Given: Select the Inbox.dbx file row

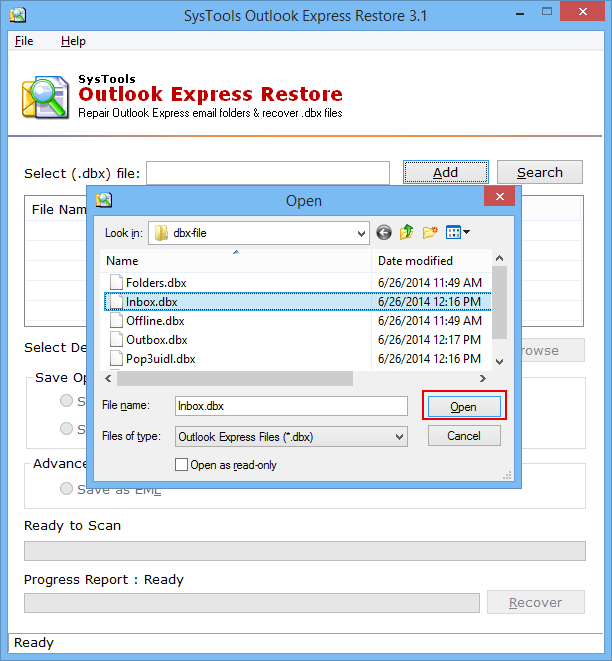Looking at the screenshot, I should (298, 301).
